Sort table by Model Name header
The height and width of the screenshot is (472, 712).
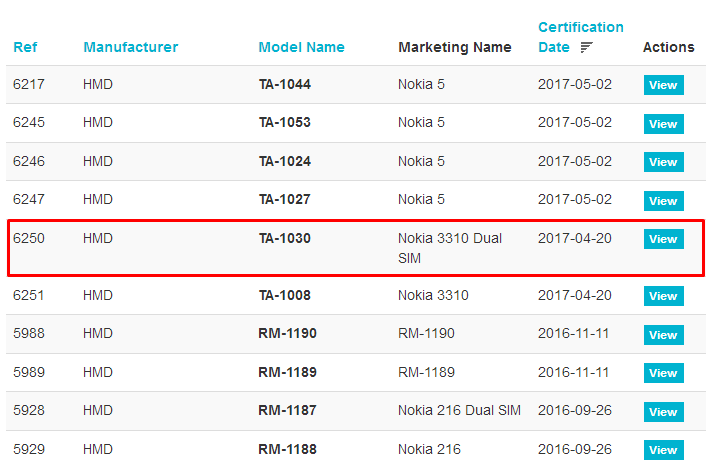pos(302,47)
